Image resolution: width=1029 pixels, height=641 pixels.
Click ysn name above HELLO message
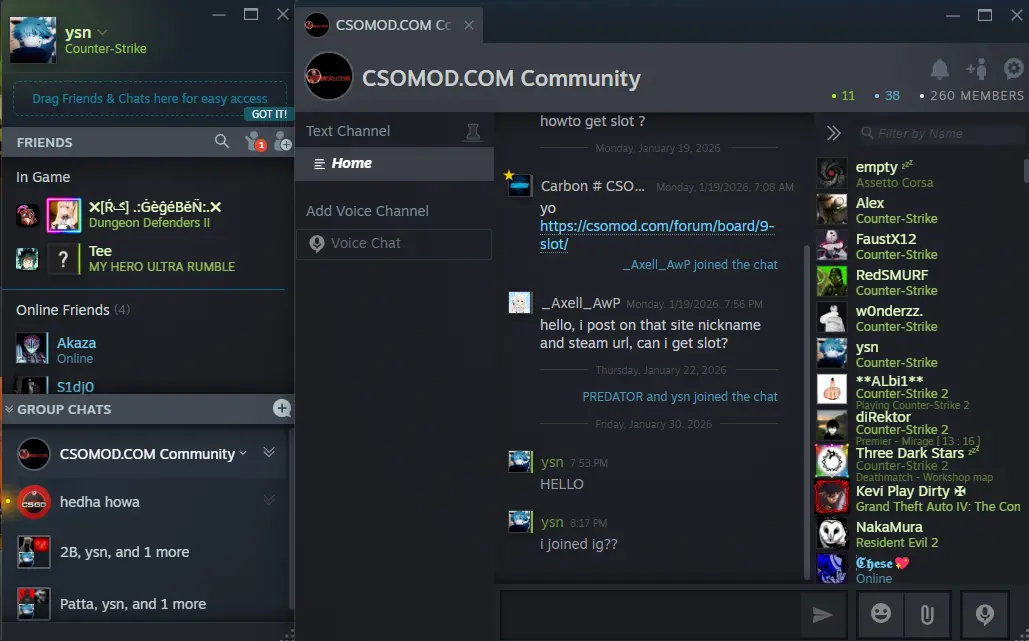coord(552,462)
